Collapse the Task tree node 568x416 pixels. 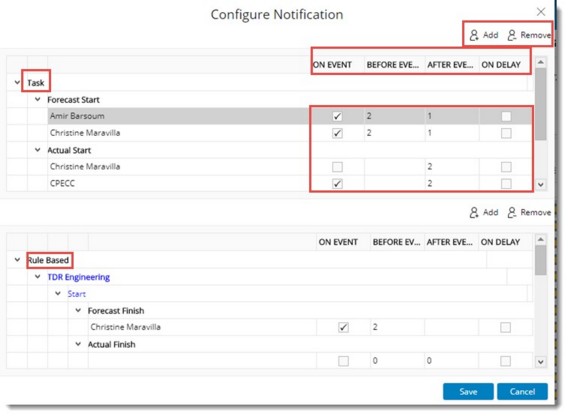pos(17,83)
